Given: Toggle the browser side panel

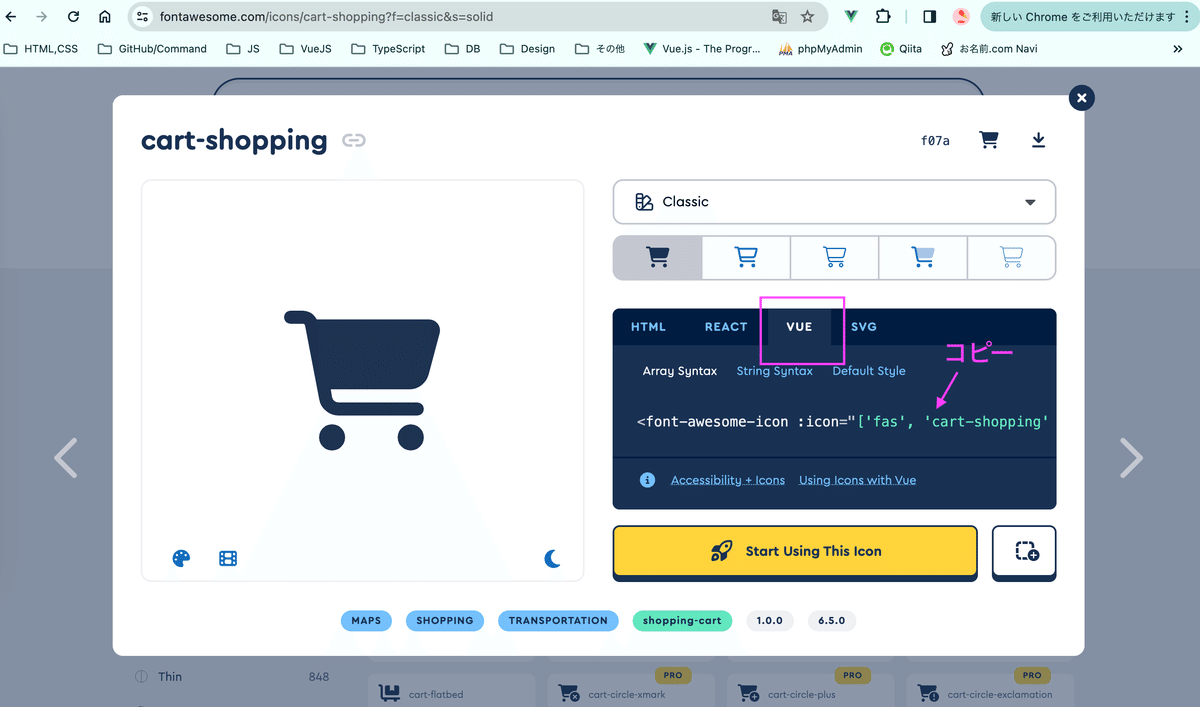Looking at the screenshot, I should [929, 17].
